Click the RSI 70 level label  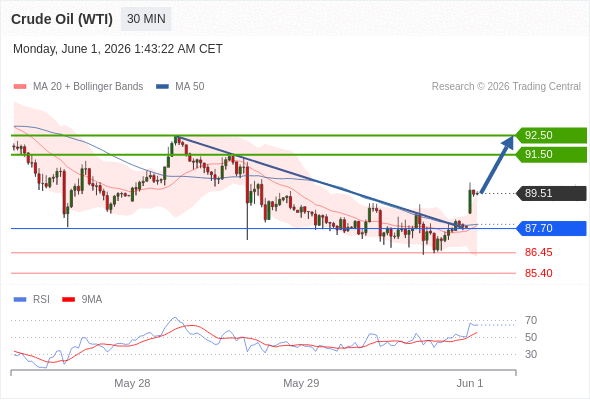[531, 321]
